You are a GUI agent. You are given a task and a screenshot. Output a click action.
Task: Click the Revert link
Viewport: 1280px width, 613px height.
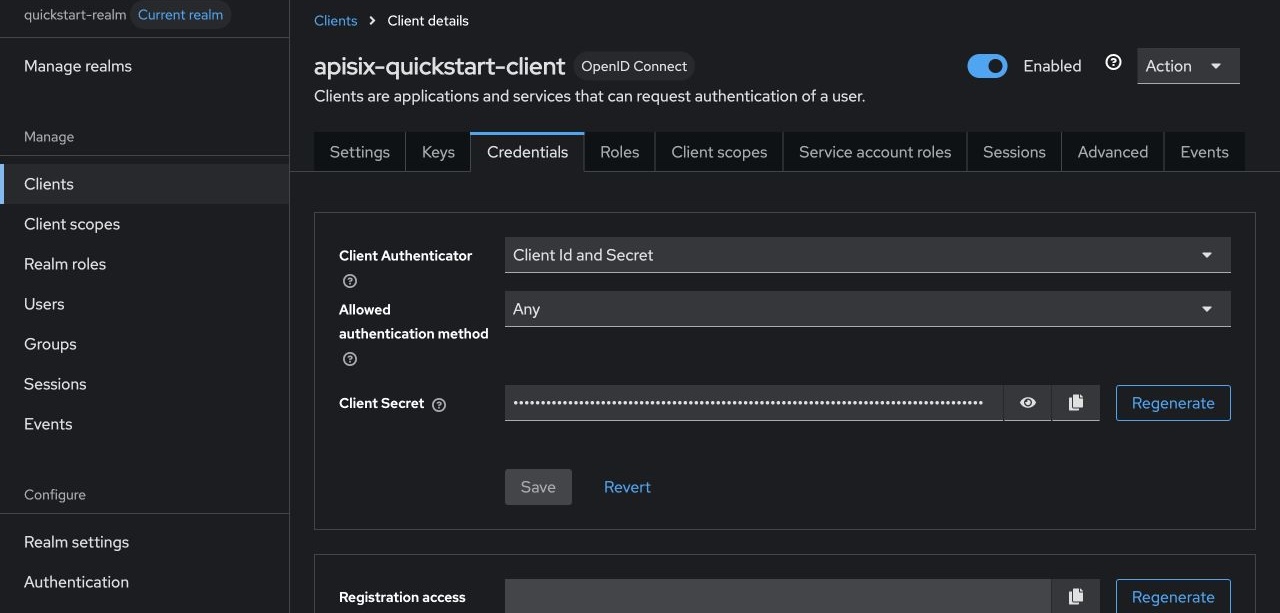pyautogui.click(x=627, y=487)
